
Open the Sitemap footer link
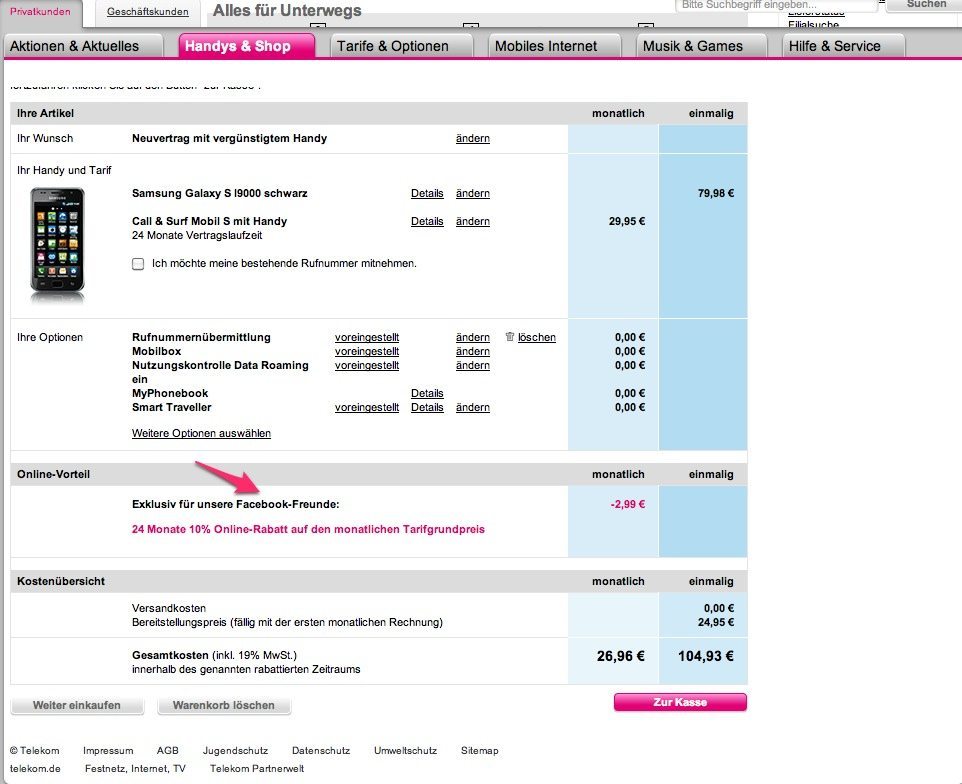480,750
